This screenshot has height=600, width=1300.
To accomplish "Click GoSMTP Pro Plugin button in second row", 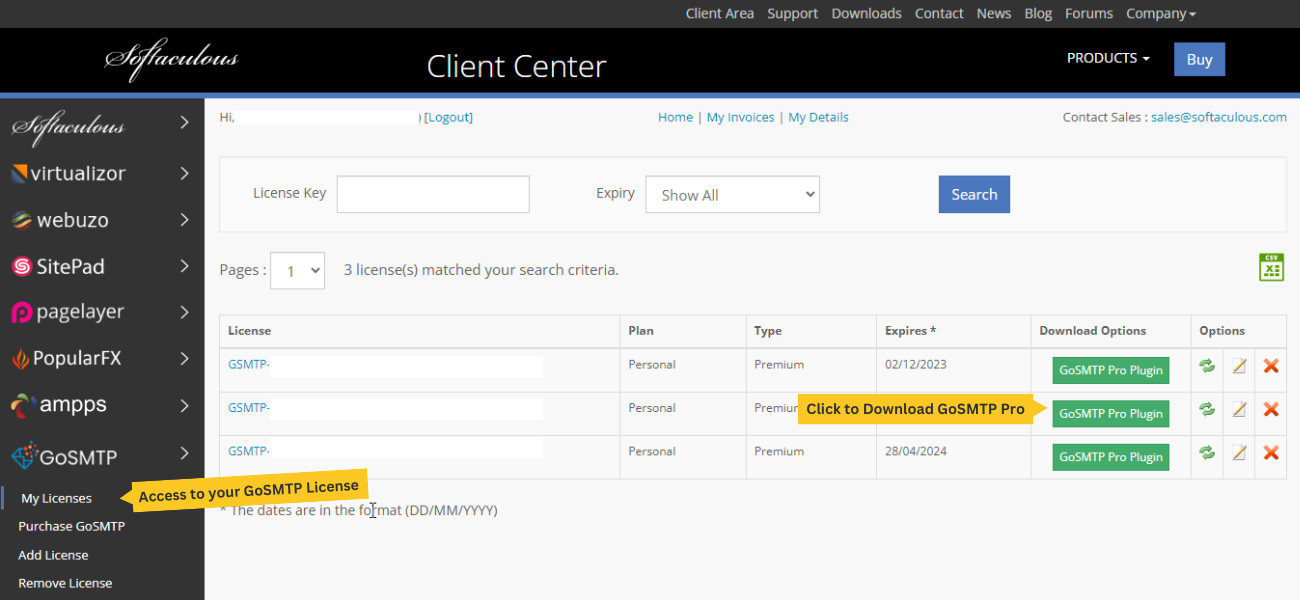I will (x=1111, y=414).
